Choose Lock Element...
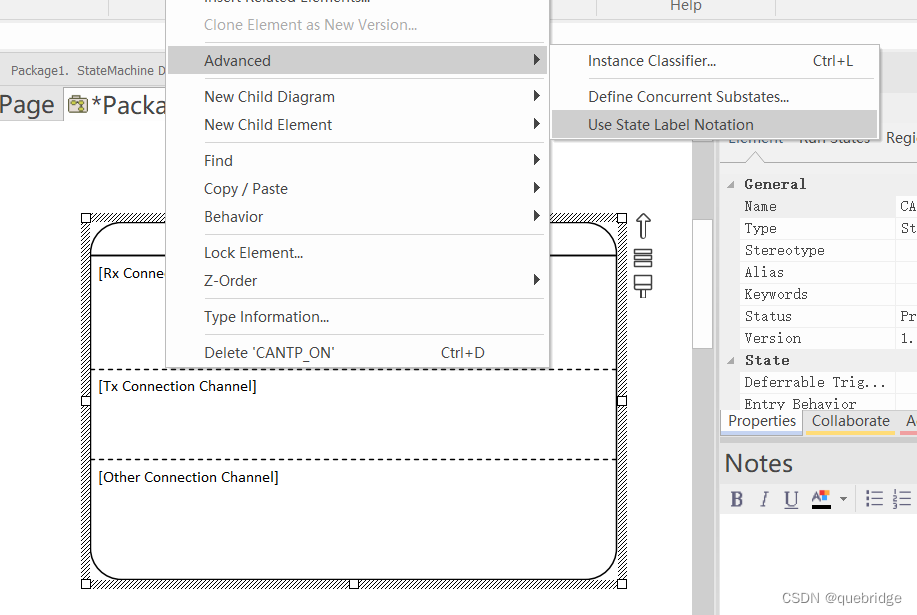The width and height of the screenshot is (917, 615). [357, 253]
